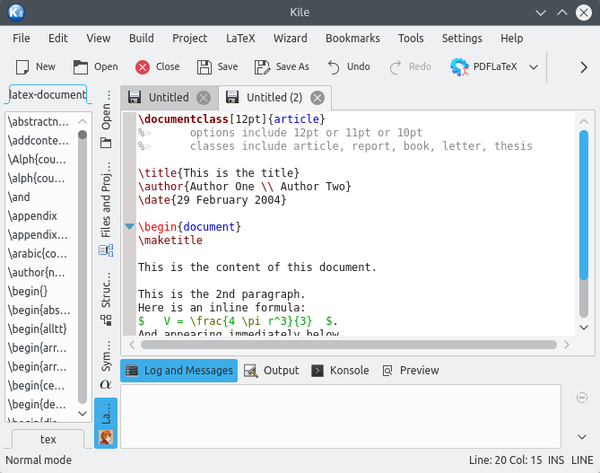Screen dimensions: 600x473
Task: Close the Untitled (2) tab
Action: [317, 98]
